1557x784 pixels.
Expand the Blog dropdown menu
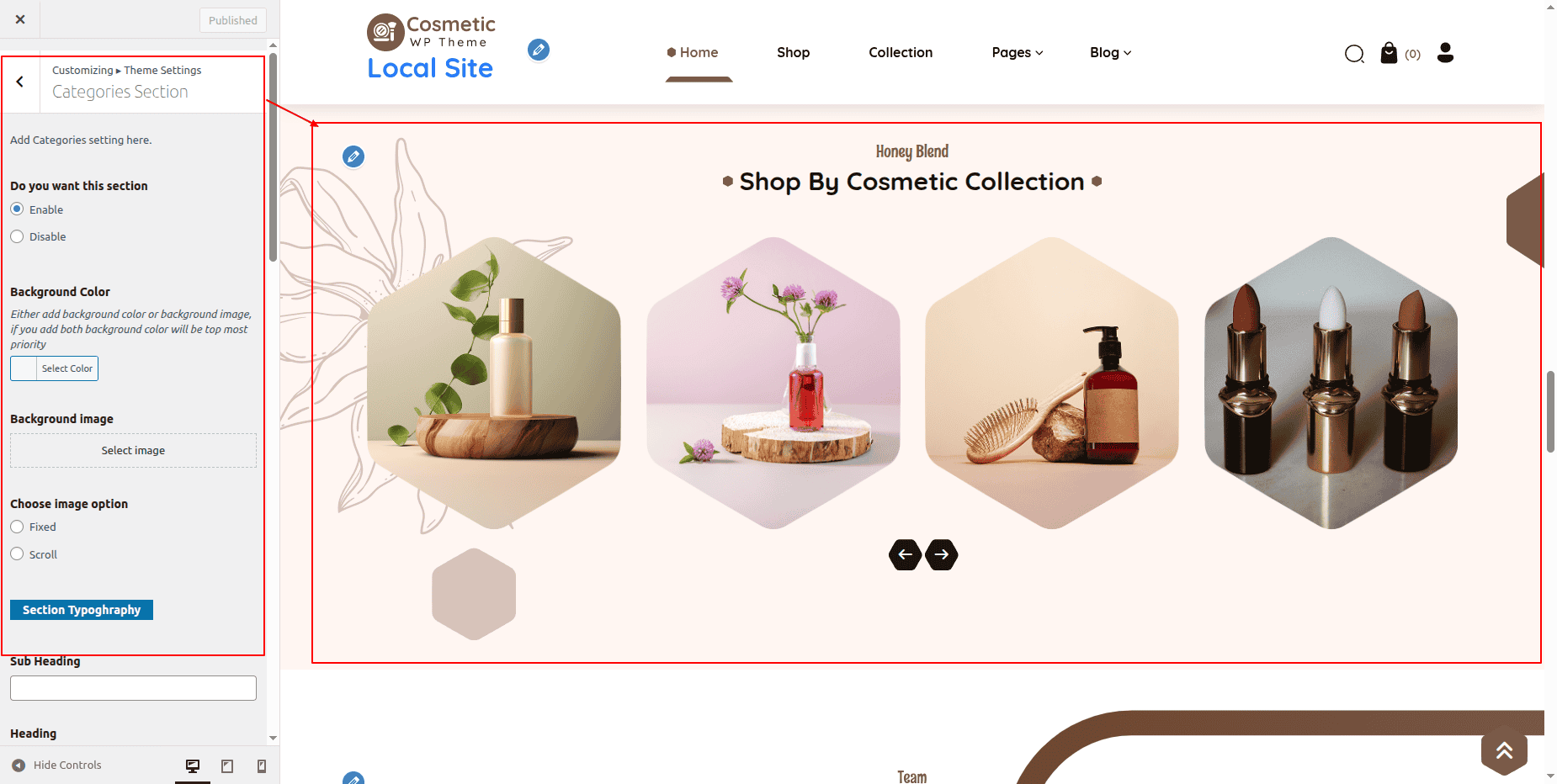(1111, 52)
